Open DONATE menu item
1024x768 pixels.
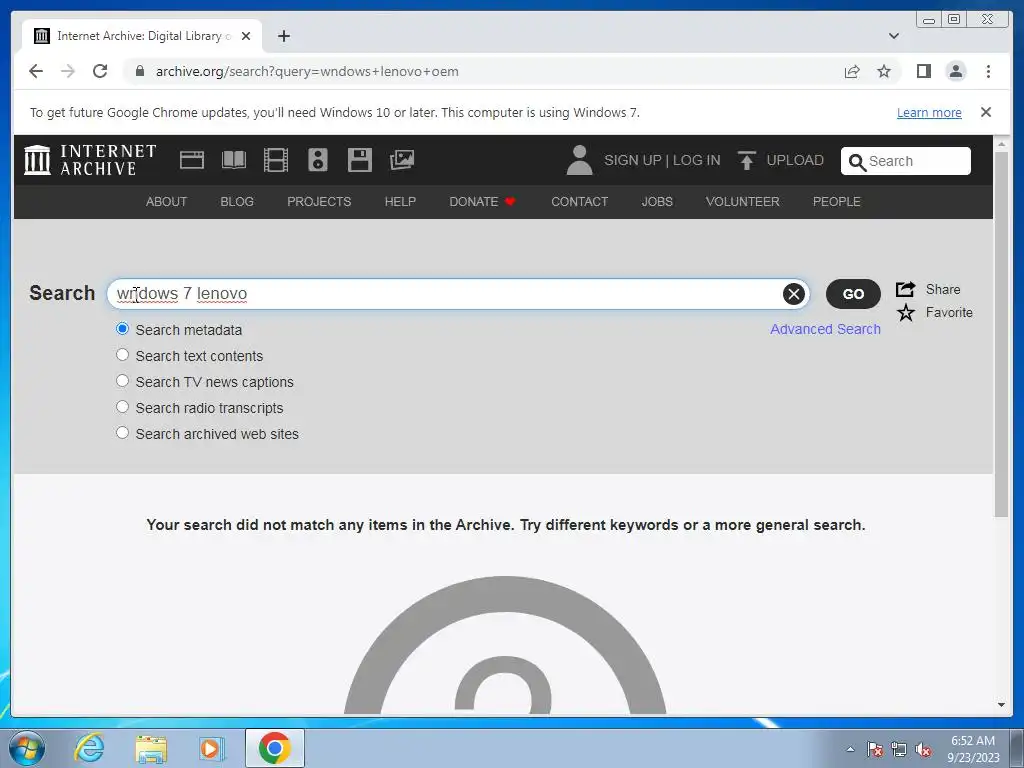482,202
